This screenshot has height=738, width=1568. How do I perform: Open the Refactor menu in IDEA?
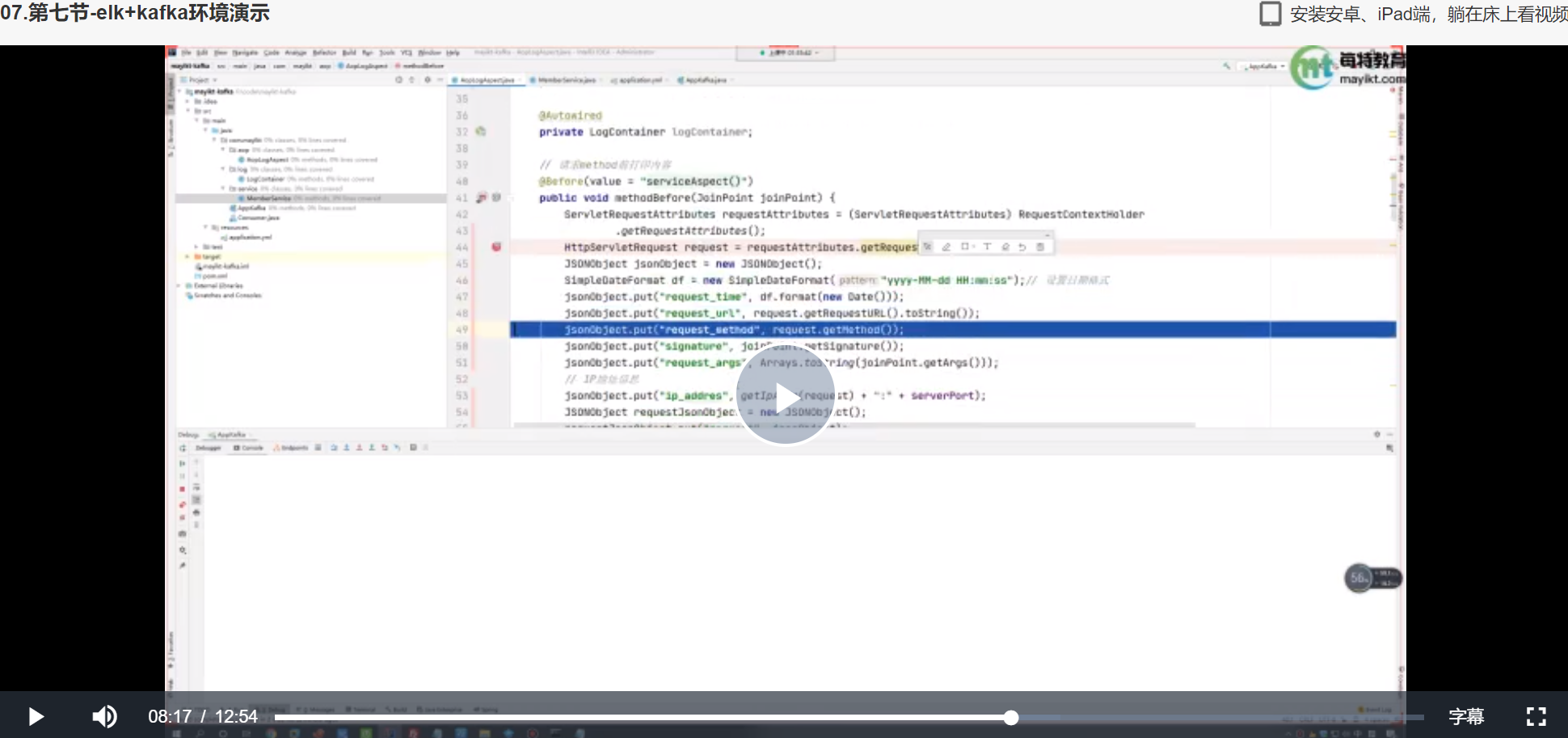[324, 53]
